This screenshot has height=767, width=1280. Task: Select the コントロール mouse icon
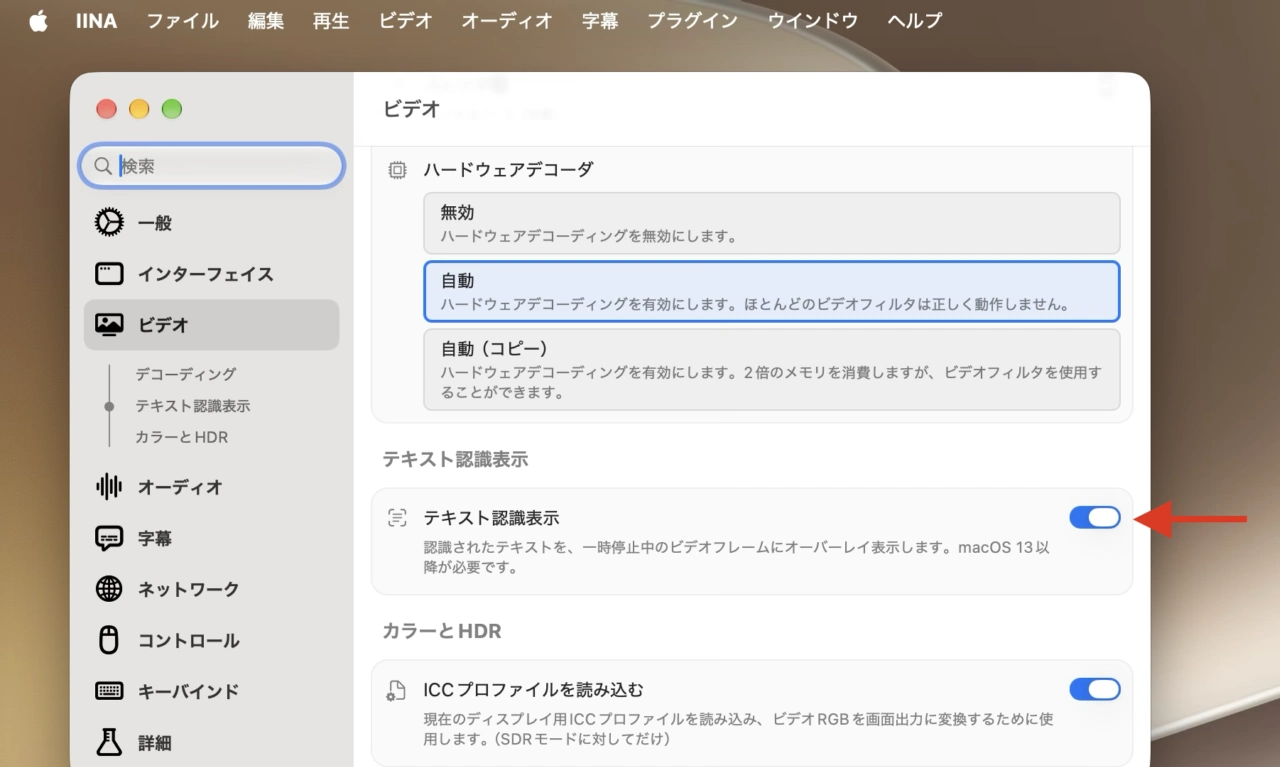109,640
